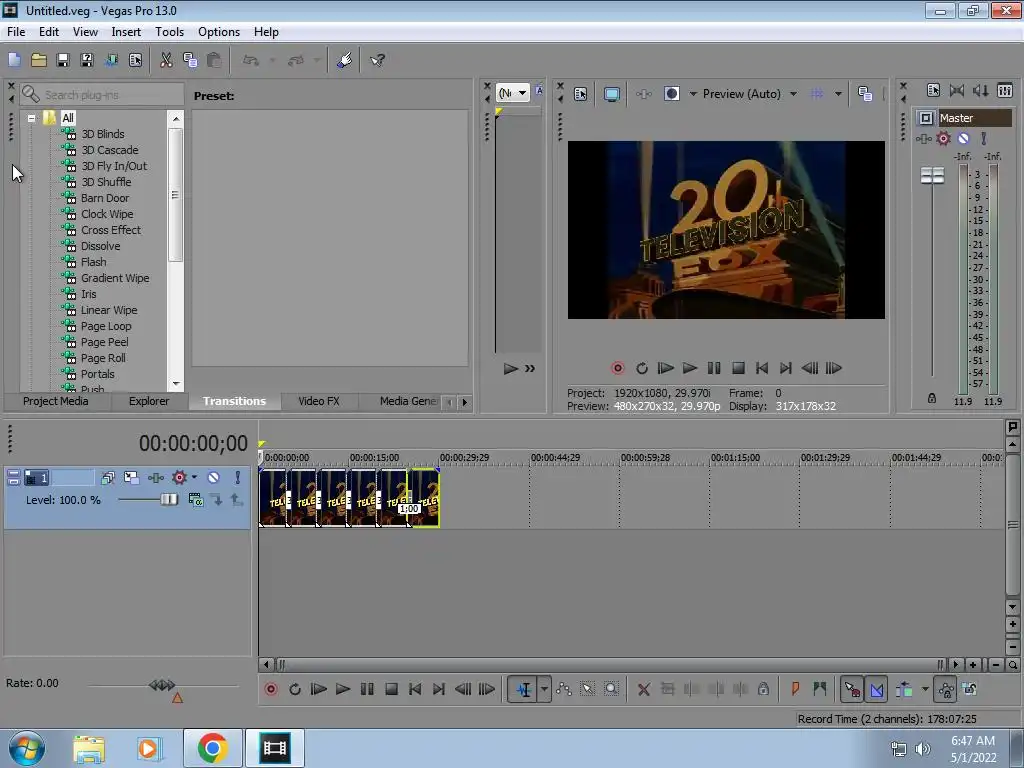
Task: Collapse the All transitions folder
Action: (x=31, y=118)
